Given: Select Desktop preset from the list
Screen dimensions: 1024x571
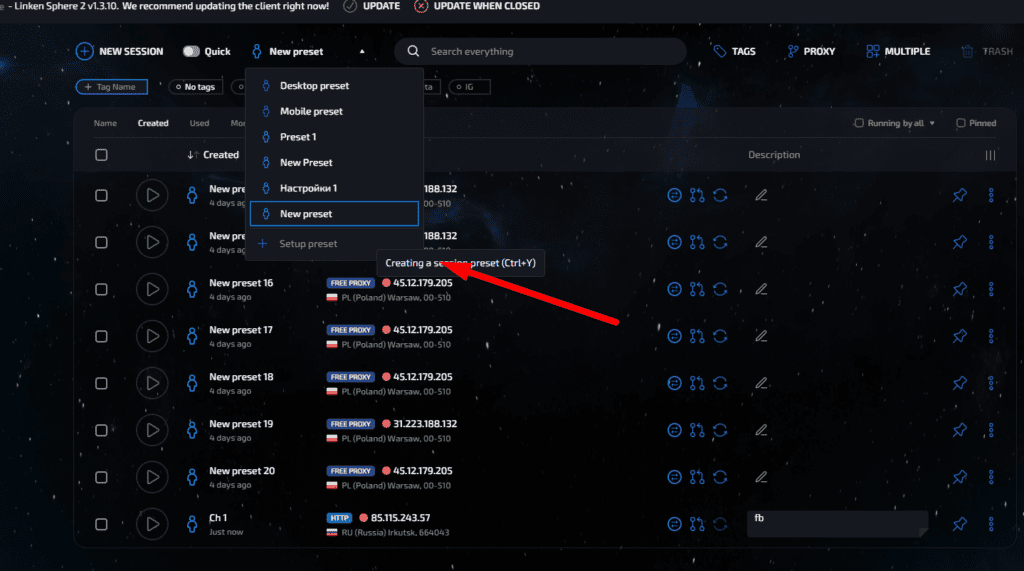Looking at the screenshot, I should pos(314,86).
